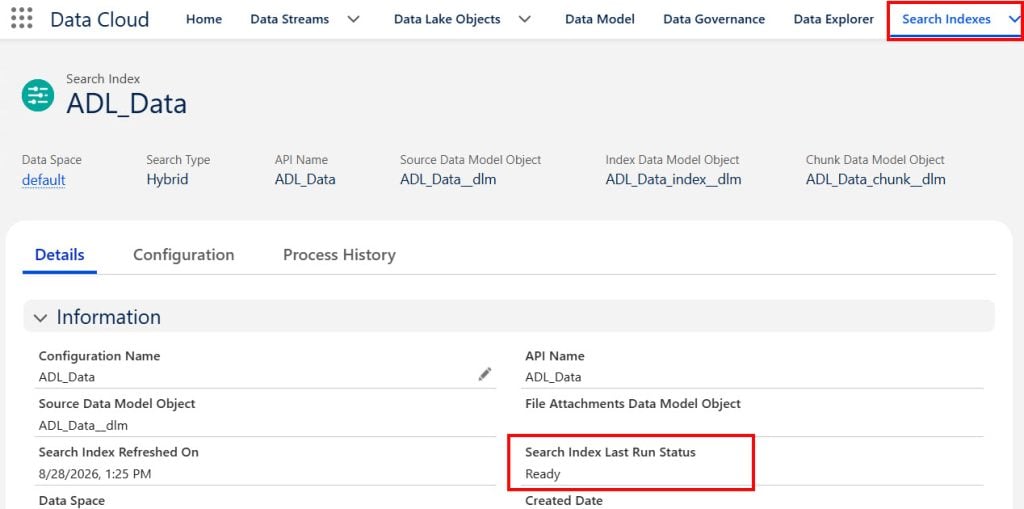Click the Configuration Name value ADL_Data
The image size is (1024, 509).
point(67,377)
